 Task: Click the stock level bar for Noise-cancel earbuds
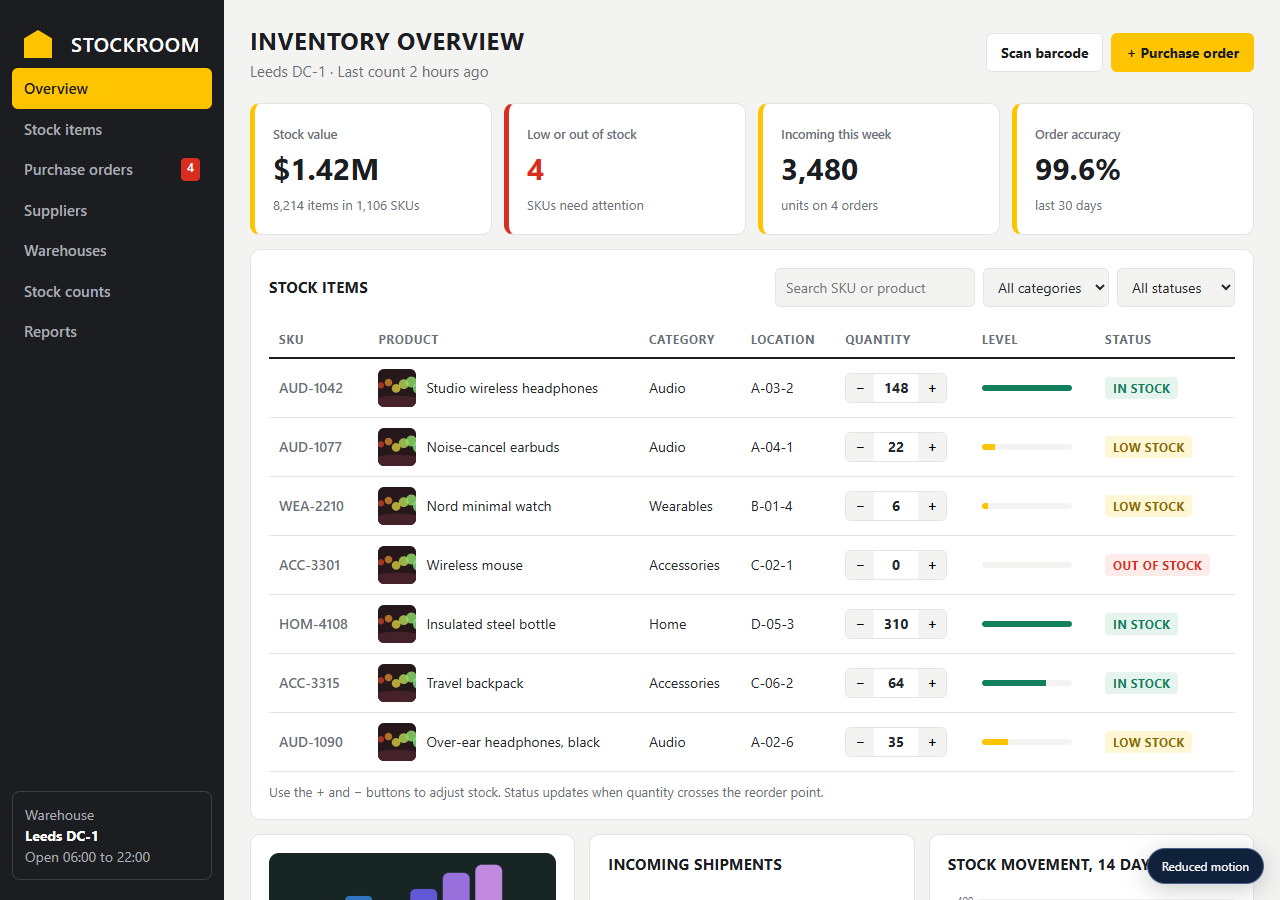pos(1027,447)
